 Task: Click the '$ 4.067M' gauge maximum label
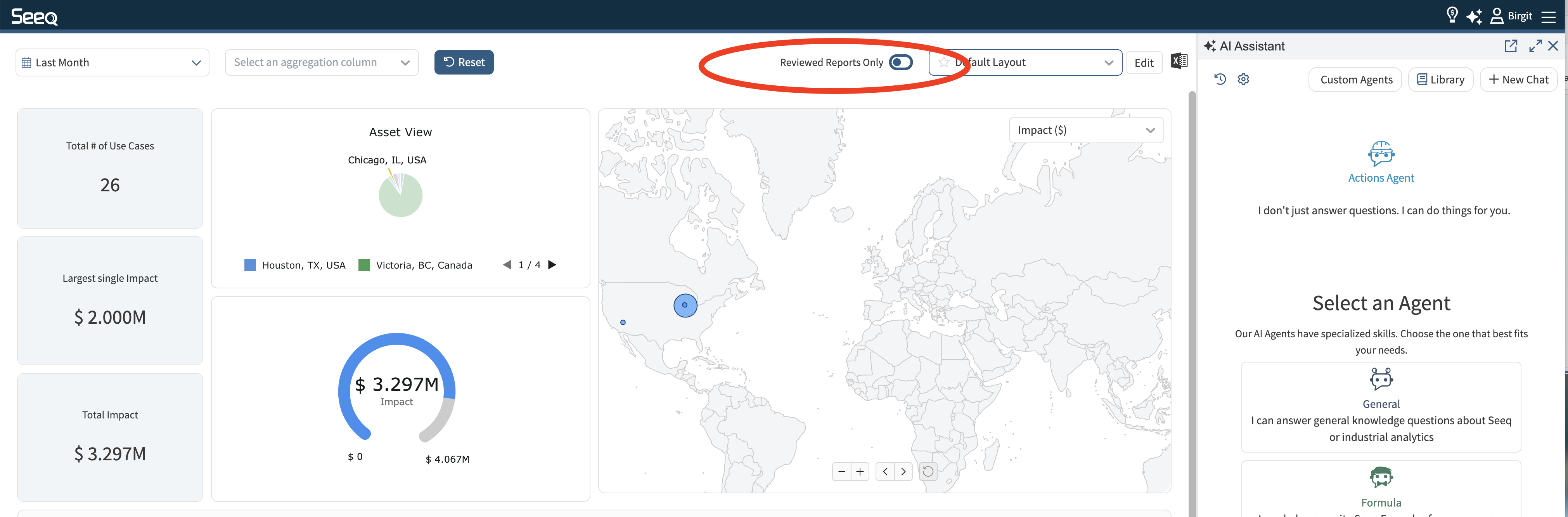pyautogui.click(x=447, y=459)
